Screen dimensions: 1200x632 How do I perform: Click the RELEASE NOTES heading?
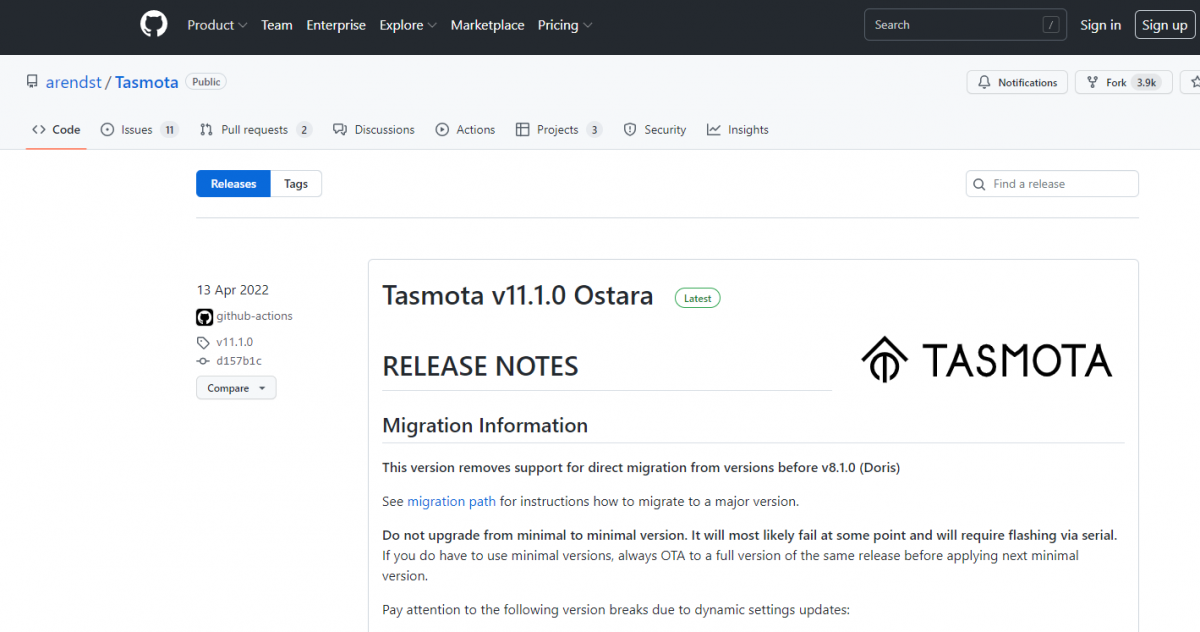[480, 366]
